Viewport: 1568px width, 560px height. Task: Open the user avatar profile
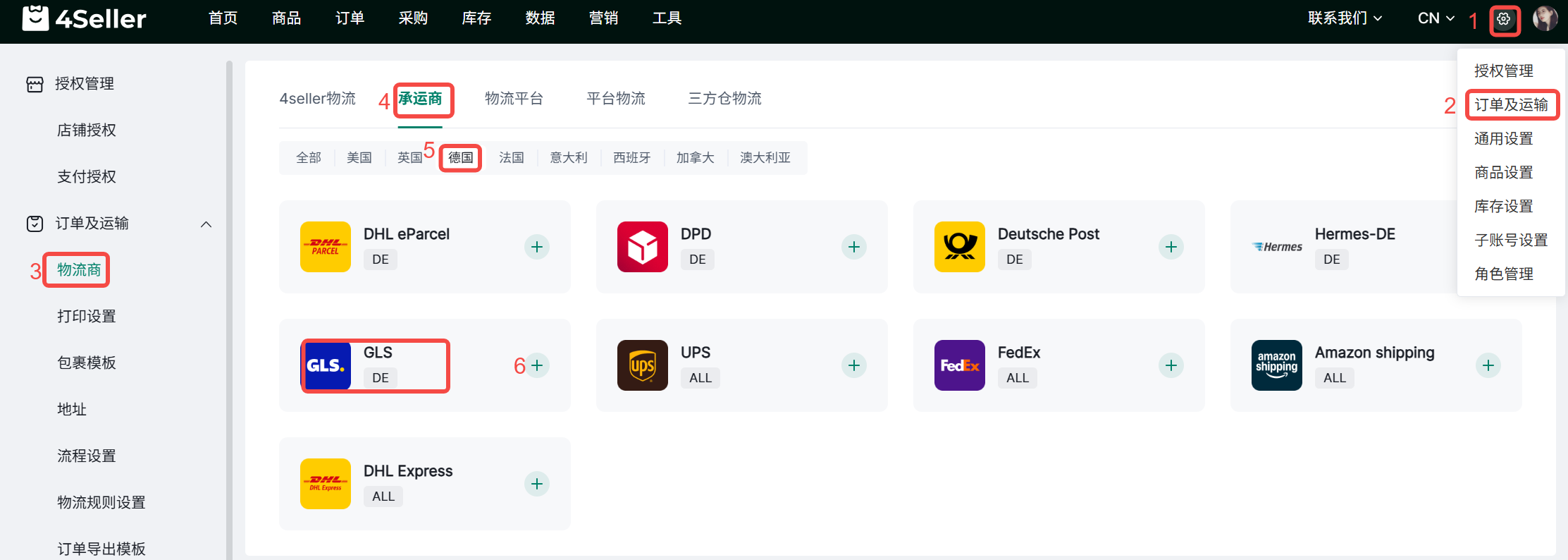click(1545, 19)
